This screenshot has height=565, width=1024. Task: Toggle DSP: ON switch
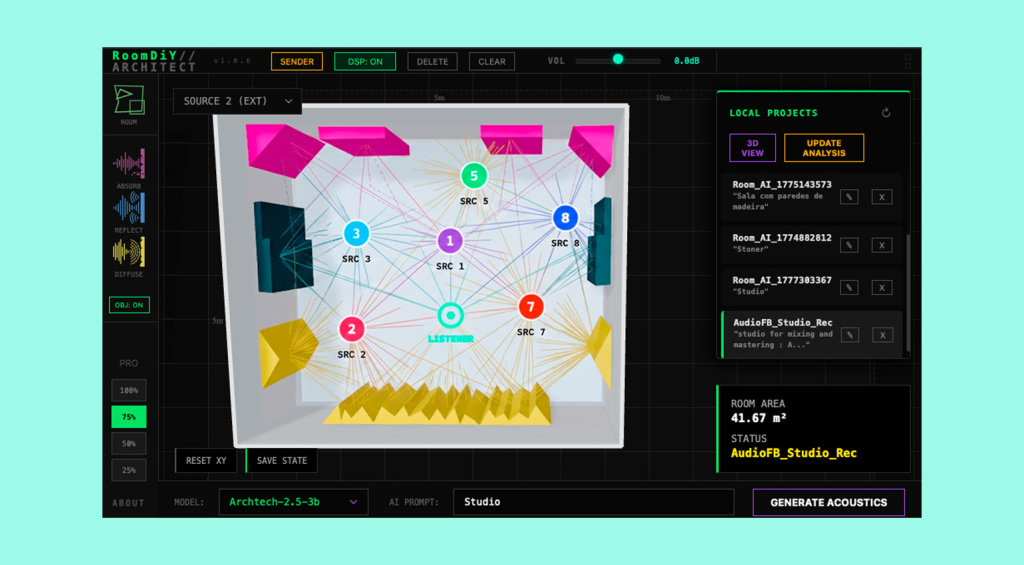(365, 61)
